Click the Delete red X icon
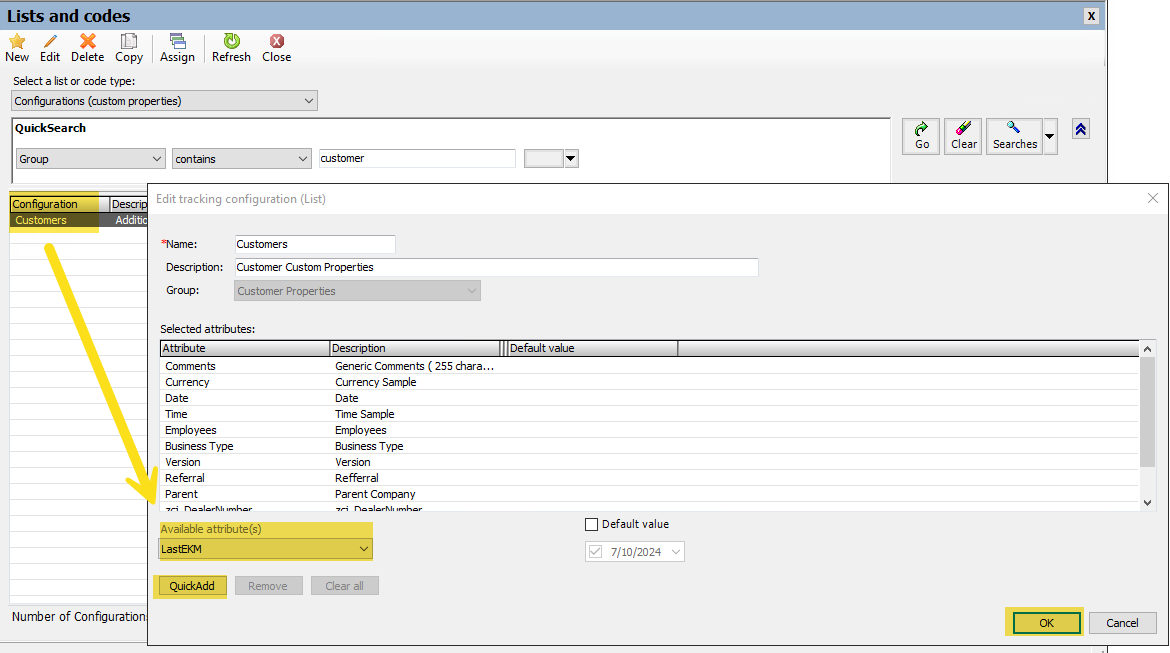 pos(87,41)
